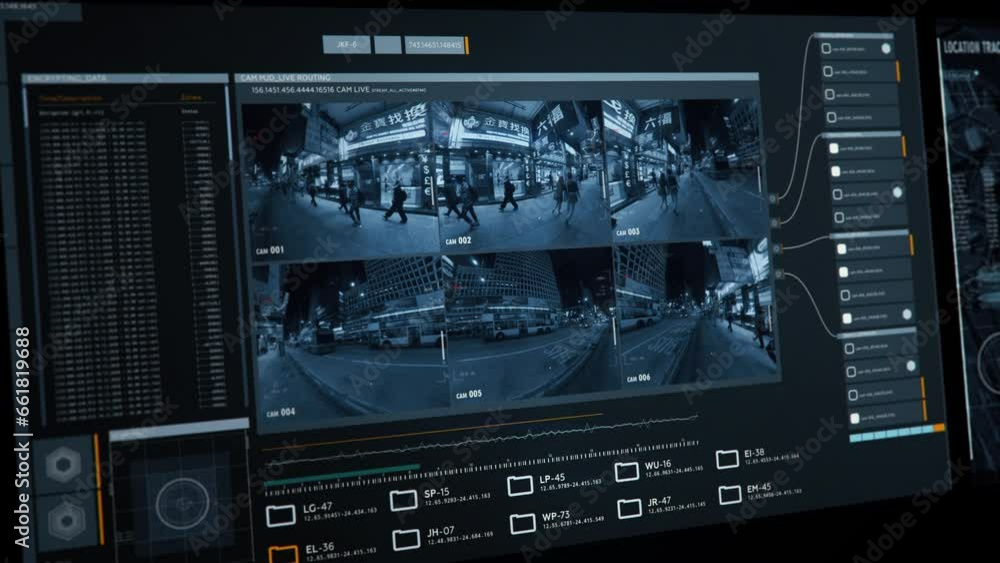Click hexagon indicator in the third routing group
1000x563 pixels.
pos(907,314)
